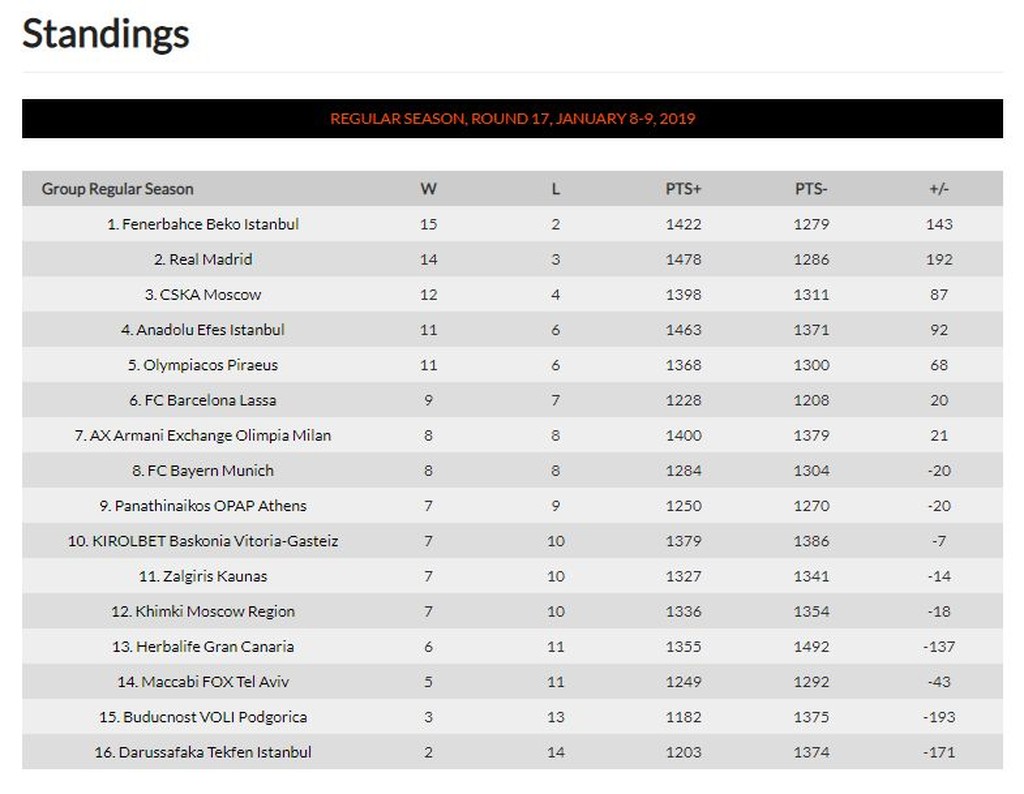
Task: Click the Group Regular Season column header
Action: [x=118, y=189]
